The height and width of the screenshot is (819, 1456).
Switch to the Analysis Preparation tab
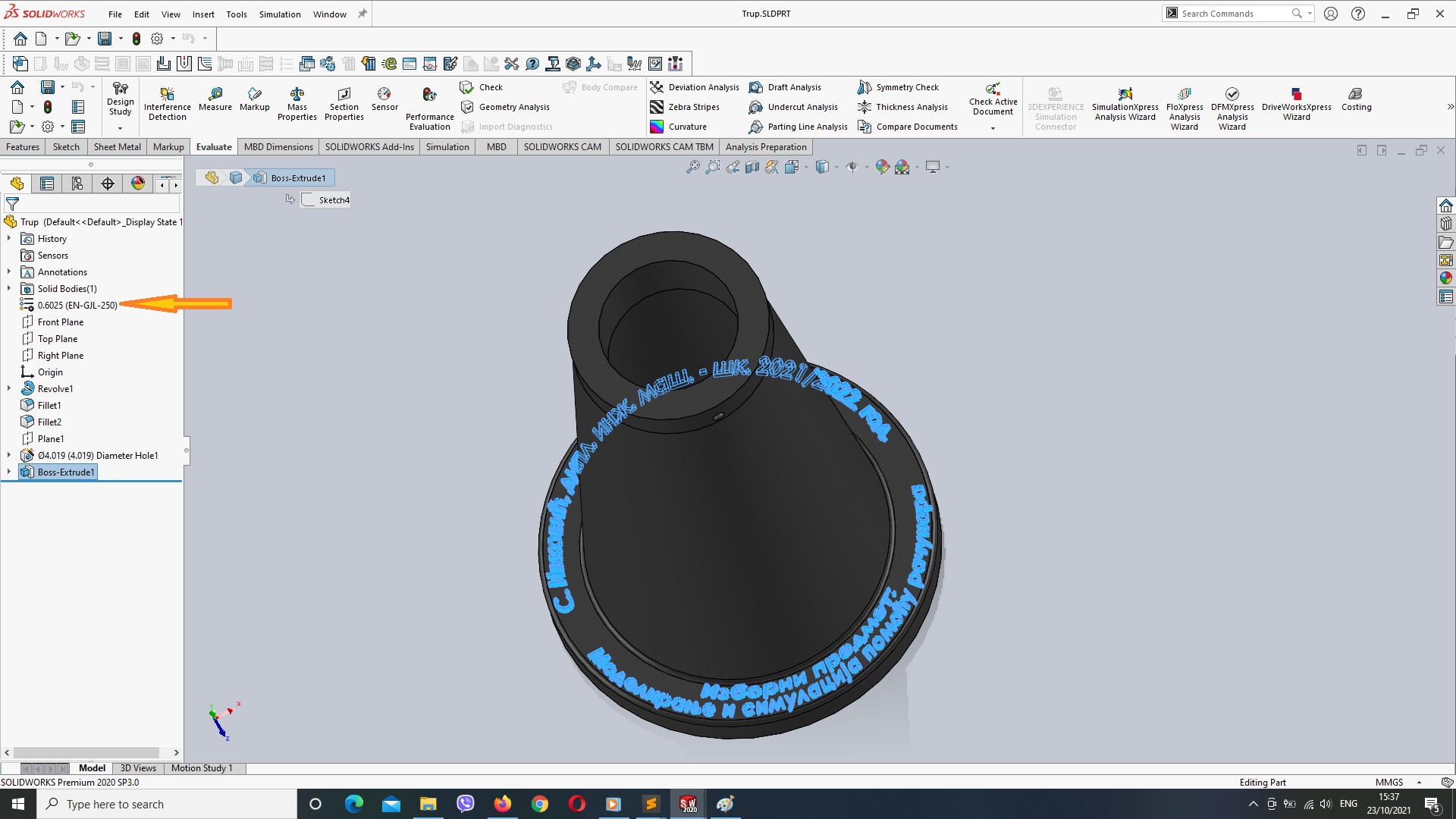(766, 146)
